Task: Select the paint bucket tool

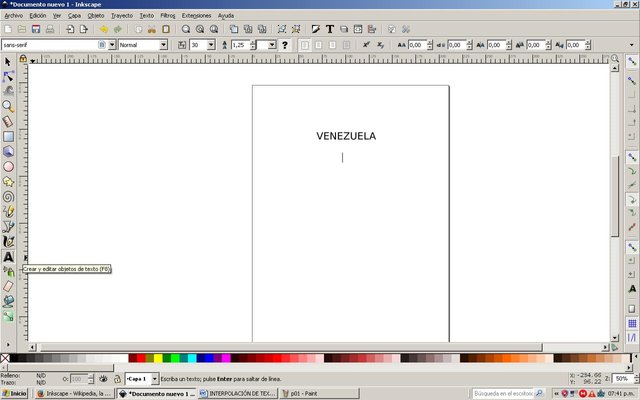Action: click(8, 301)
